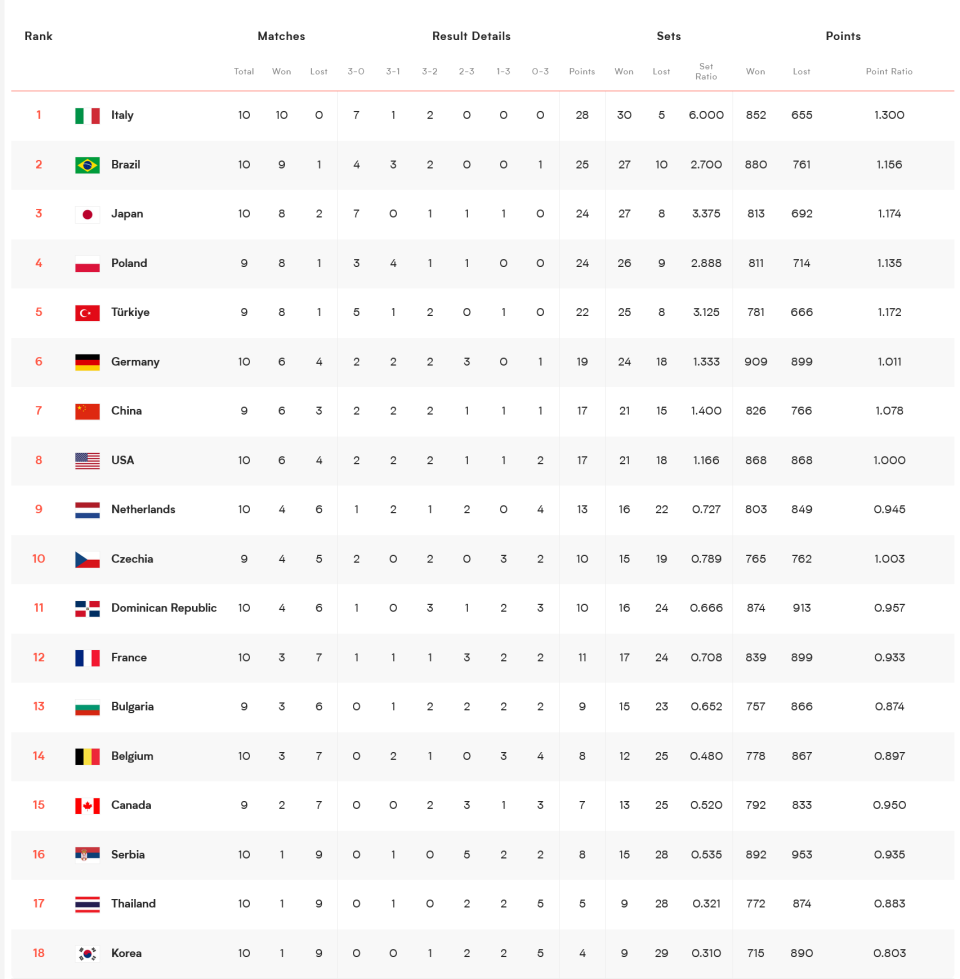Select the Thailand row name
The height and width of the screenshot is (979, 960).
[134, 903]
